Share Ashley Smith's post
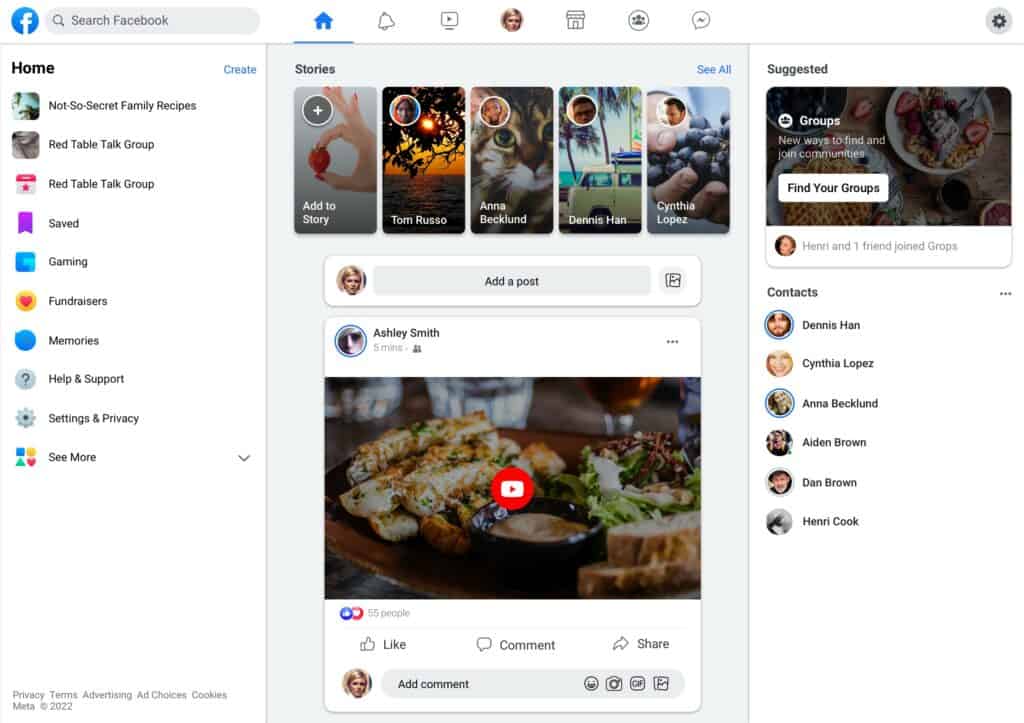1024x723 pixels. click(x=641, y=644)
